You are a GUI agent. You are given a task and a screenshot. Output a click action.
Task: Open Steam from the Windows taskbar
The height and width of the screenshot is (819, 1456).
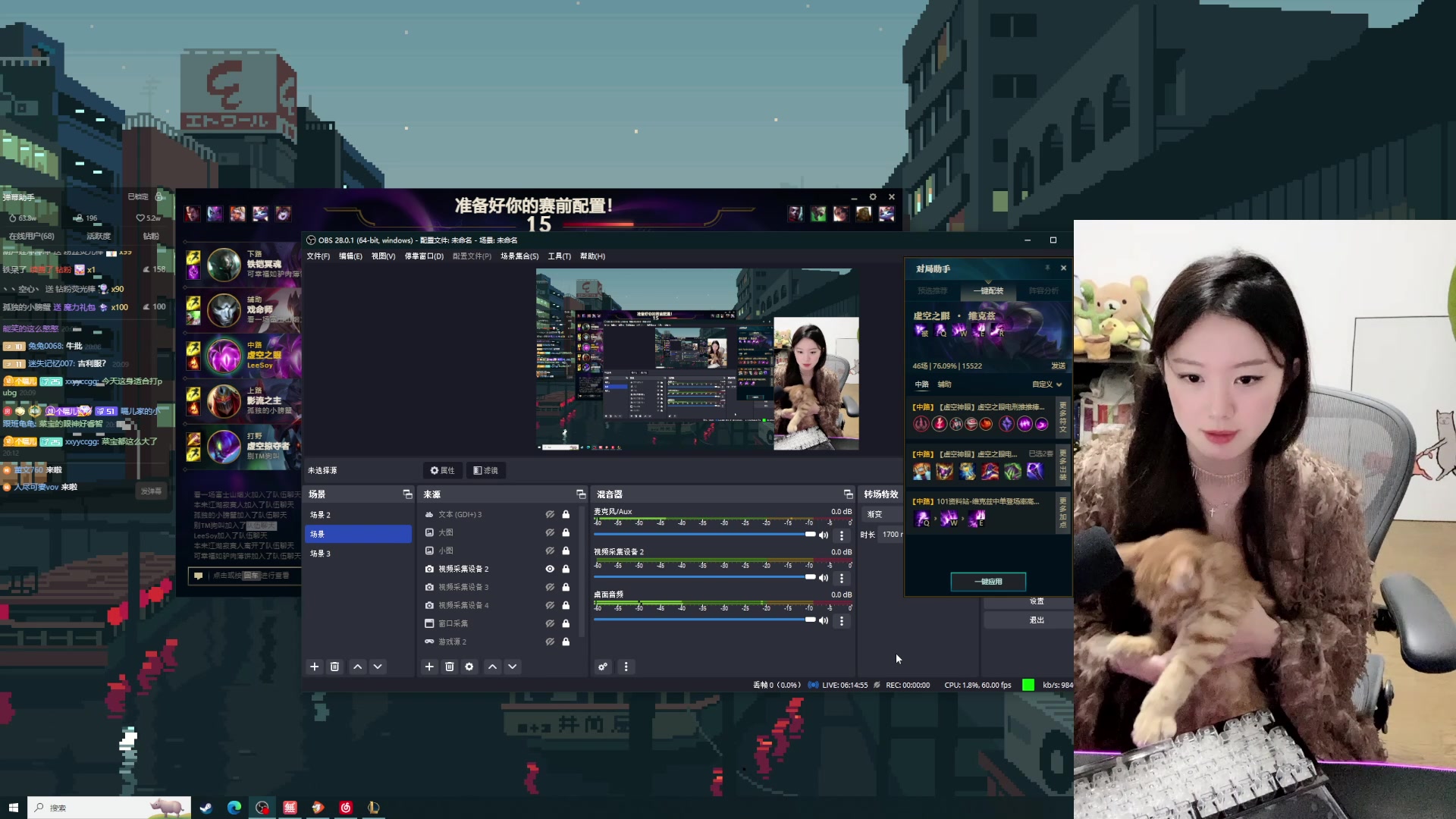tap(206, 808)
